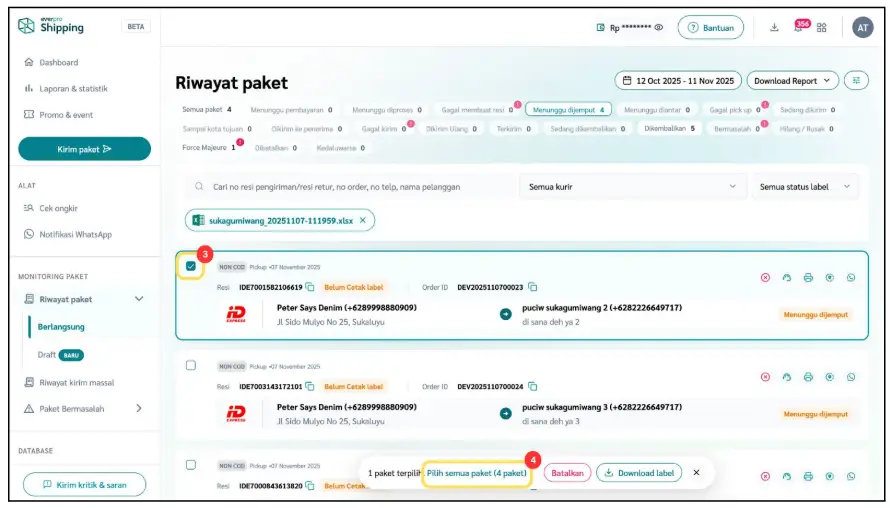Click WhatsApp icon on first package row
Viewport: 890px width, 508px height.
(851, 277)
